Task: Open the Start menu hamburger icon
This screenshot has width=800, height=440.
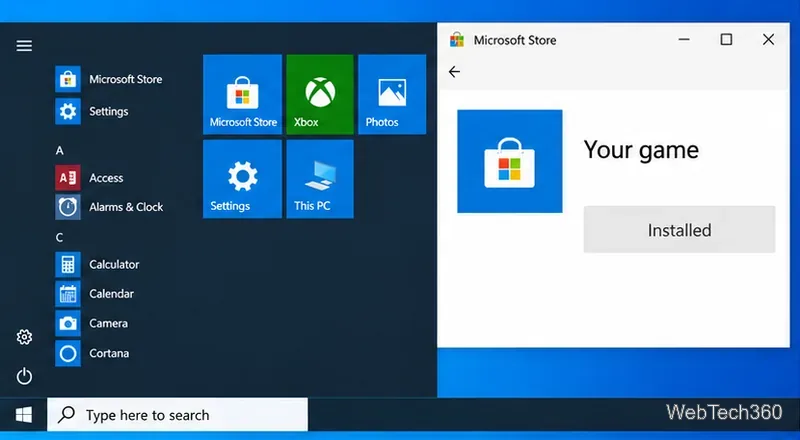Action: click(x=24, y=46)
